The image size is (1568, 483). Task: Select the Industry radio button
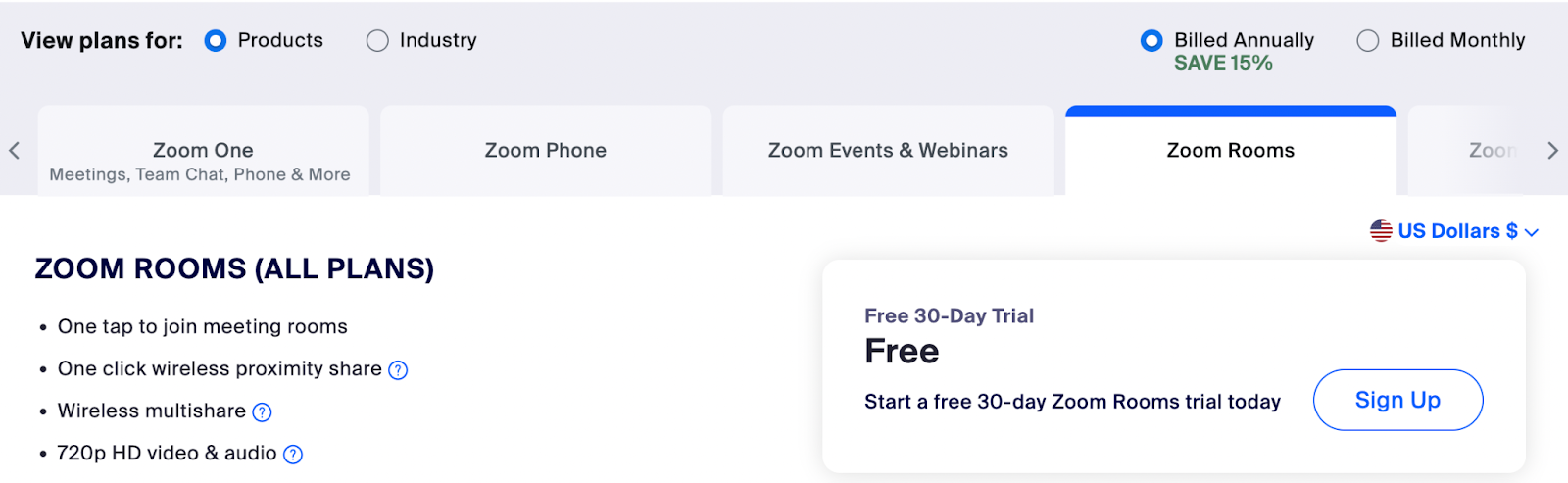377,41
